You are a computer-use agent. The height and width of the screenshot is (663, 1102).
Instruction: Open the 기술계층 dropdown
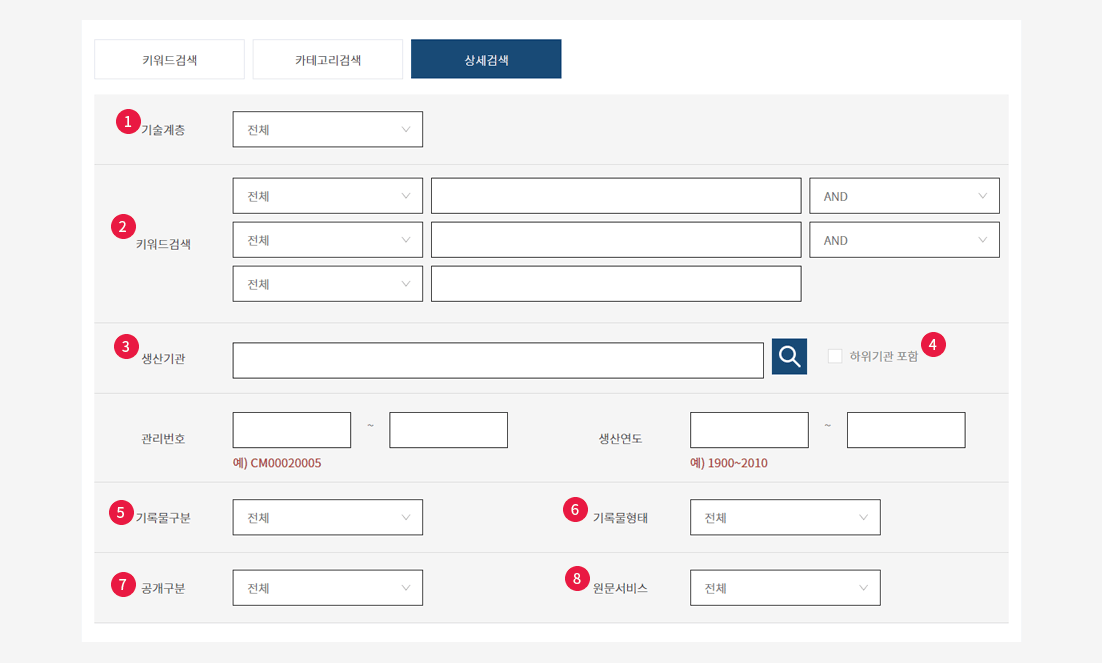click(327, 130)
